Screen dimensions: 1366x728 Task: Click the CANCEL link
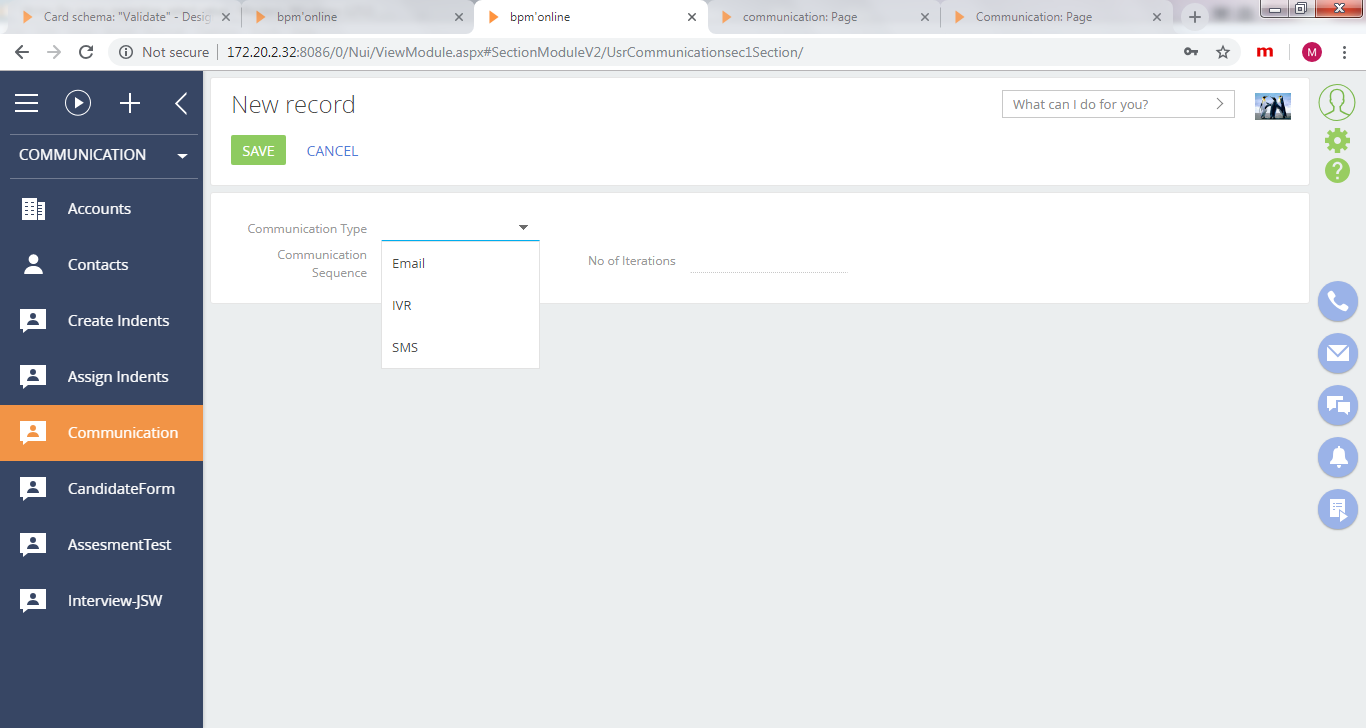[x=332, y=151]
